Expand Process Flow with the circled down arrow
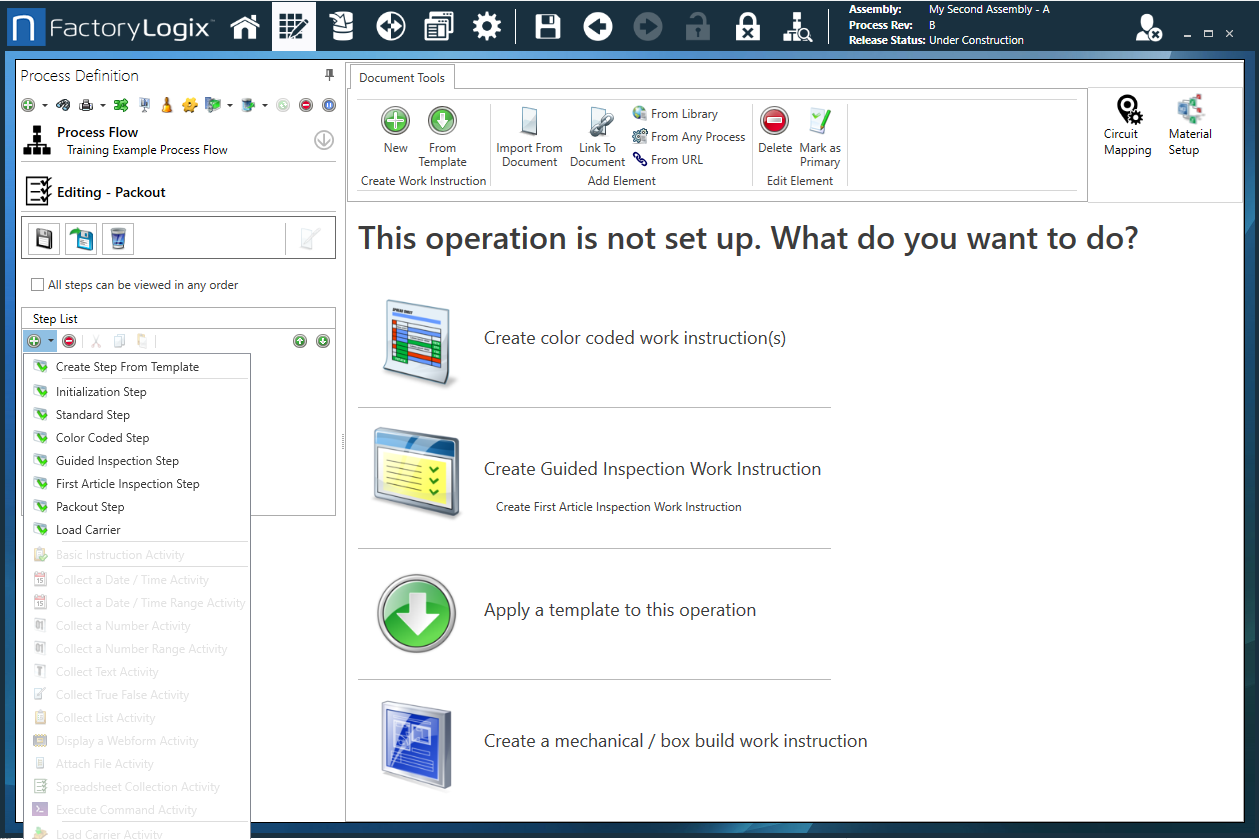The image size is (1259, 839). [x=323, y=140]
